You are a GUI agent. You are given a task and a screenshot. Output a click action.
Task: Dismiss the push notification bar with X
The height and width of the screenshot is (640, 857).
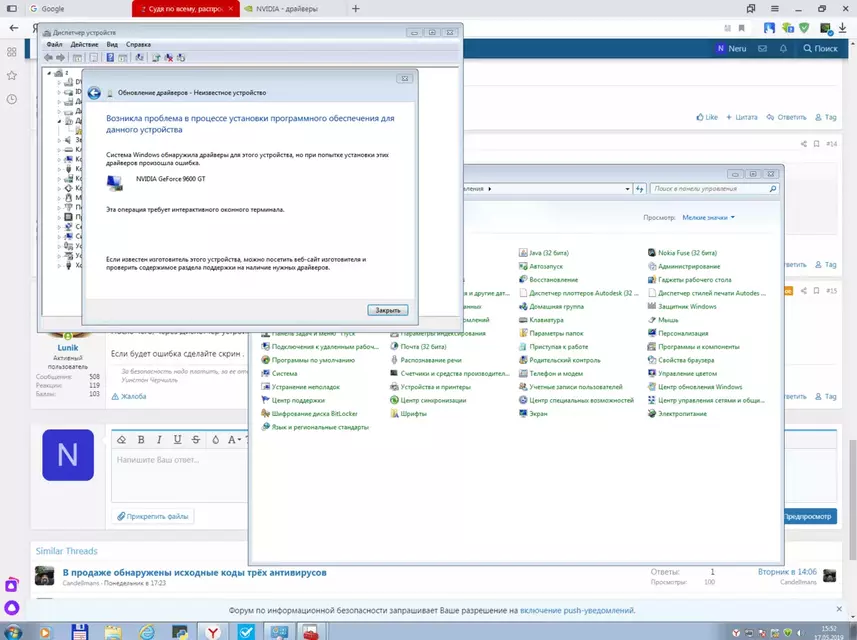[x=839, y=609]
